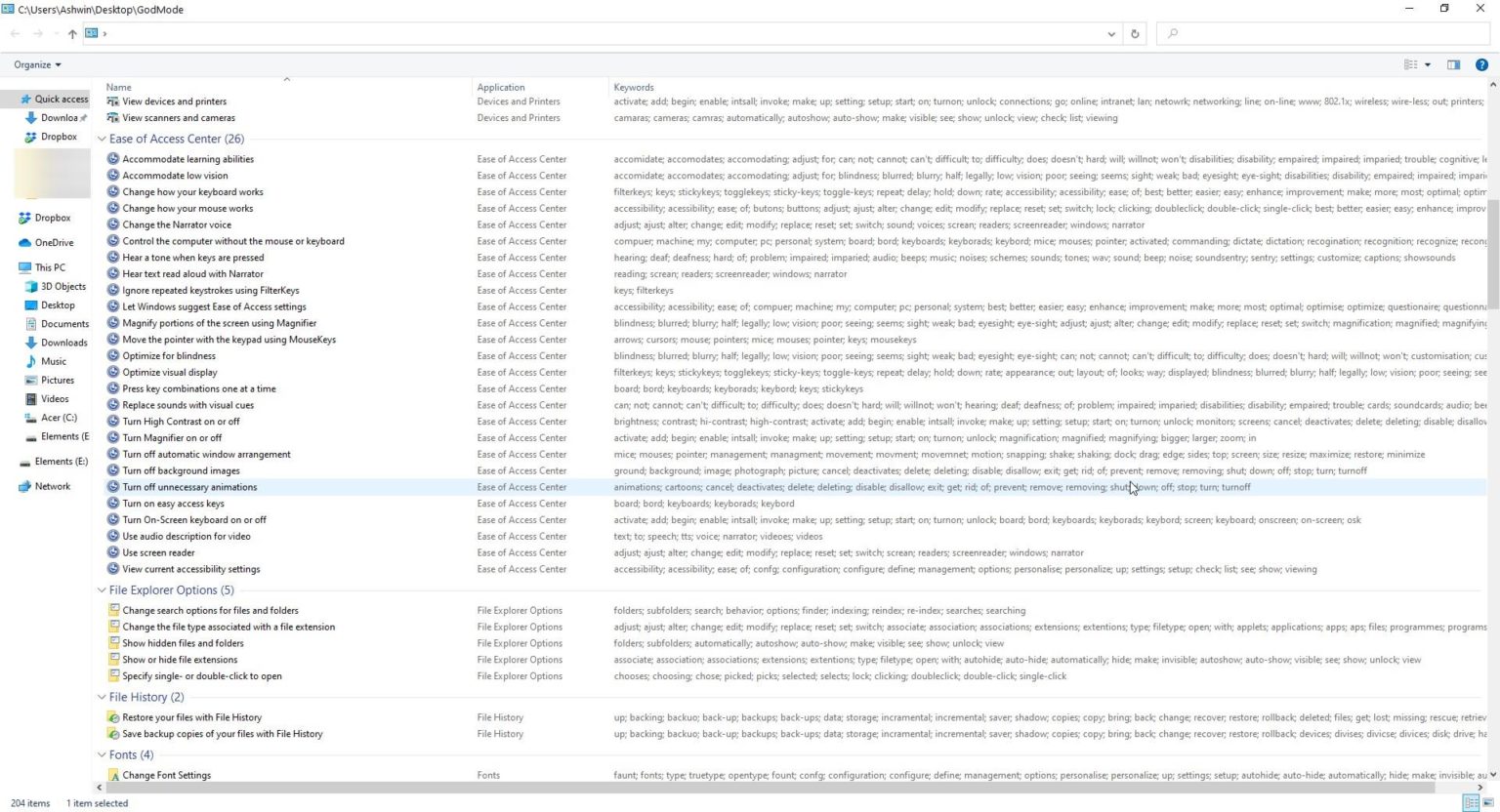Select Quick access in the sidebar
Viewport: 1500px width, 812px height.
61,99
